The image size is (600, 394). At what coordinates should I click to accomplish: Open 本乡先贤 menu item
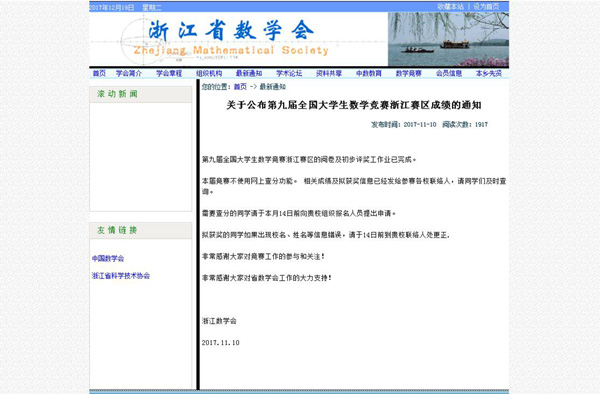point(489,73)
